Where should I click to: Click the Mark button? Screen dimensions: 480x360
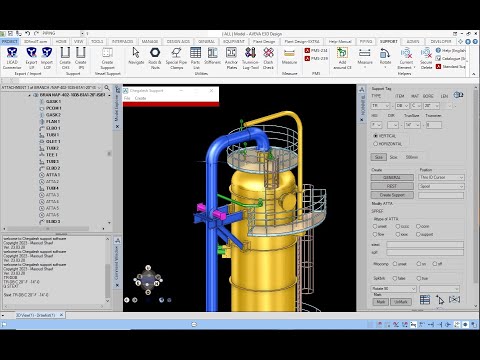[x=380, y=302]
